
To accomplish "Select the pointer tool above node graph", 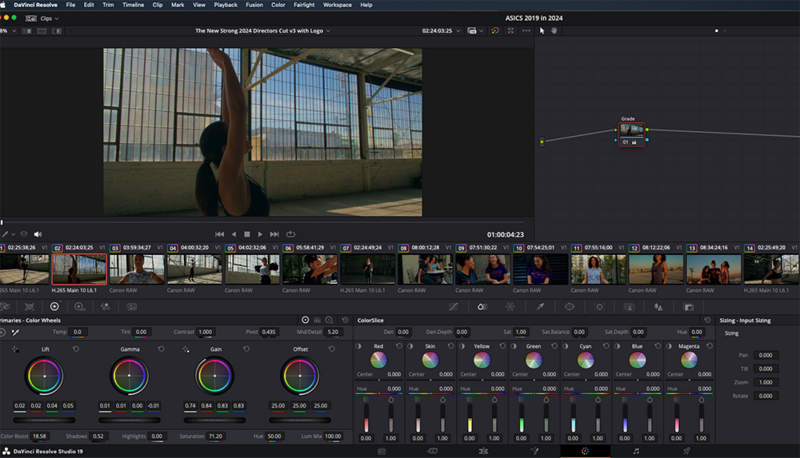I will point(542,31).
